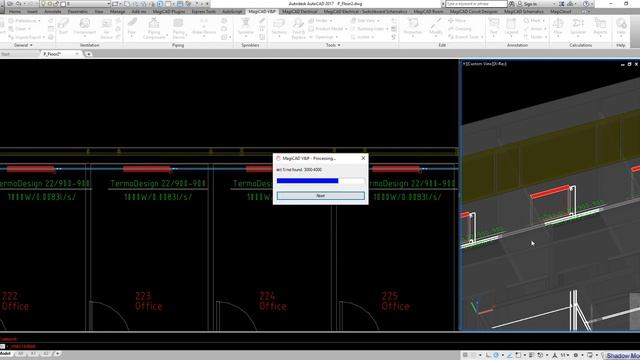Open the Mark annotation dropdown

534,20
